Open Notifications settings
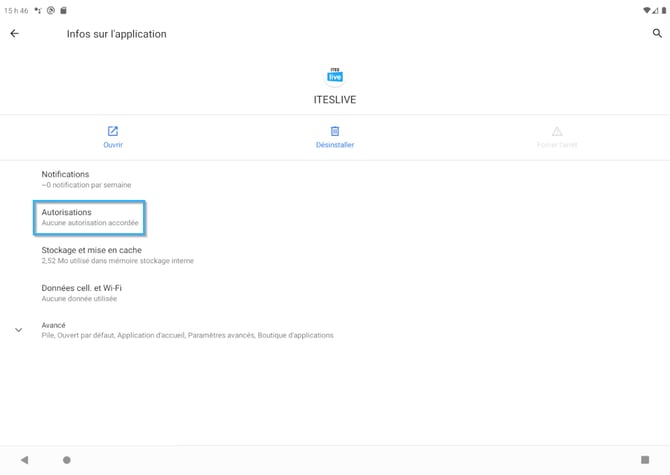 click(335, 179)
